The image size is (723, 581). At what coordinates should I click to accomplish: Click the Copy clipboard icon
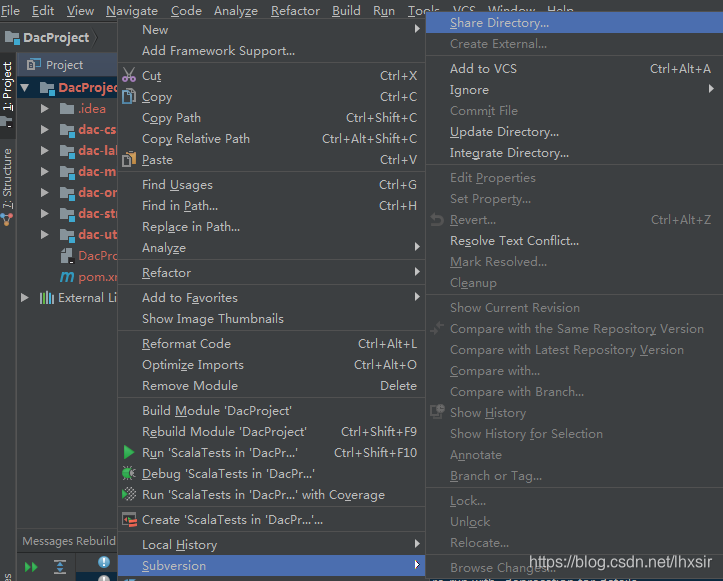[129, 96]
